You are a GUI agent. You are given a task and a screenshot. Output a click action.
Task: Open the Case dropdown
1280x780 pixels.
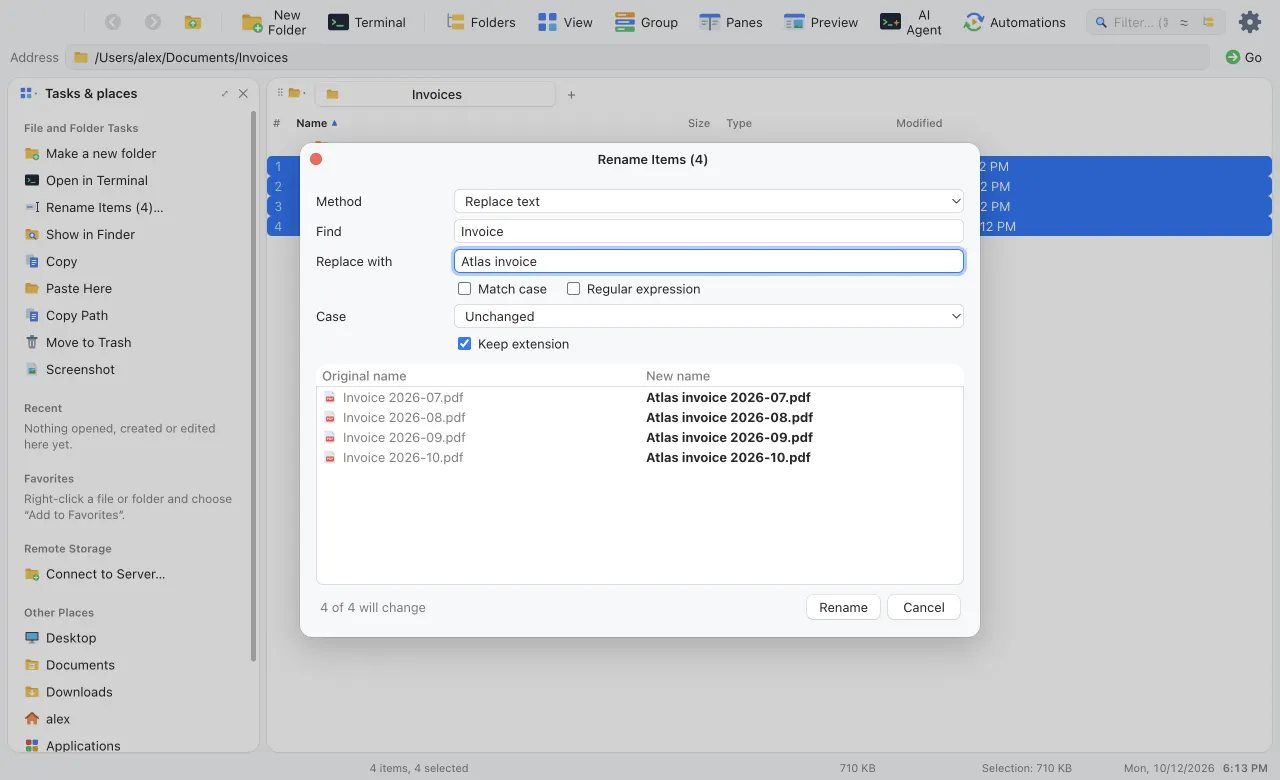pyautogui.click(x=709, y=317)
